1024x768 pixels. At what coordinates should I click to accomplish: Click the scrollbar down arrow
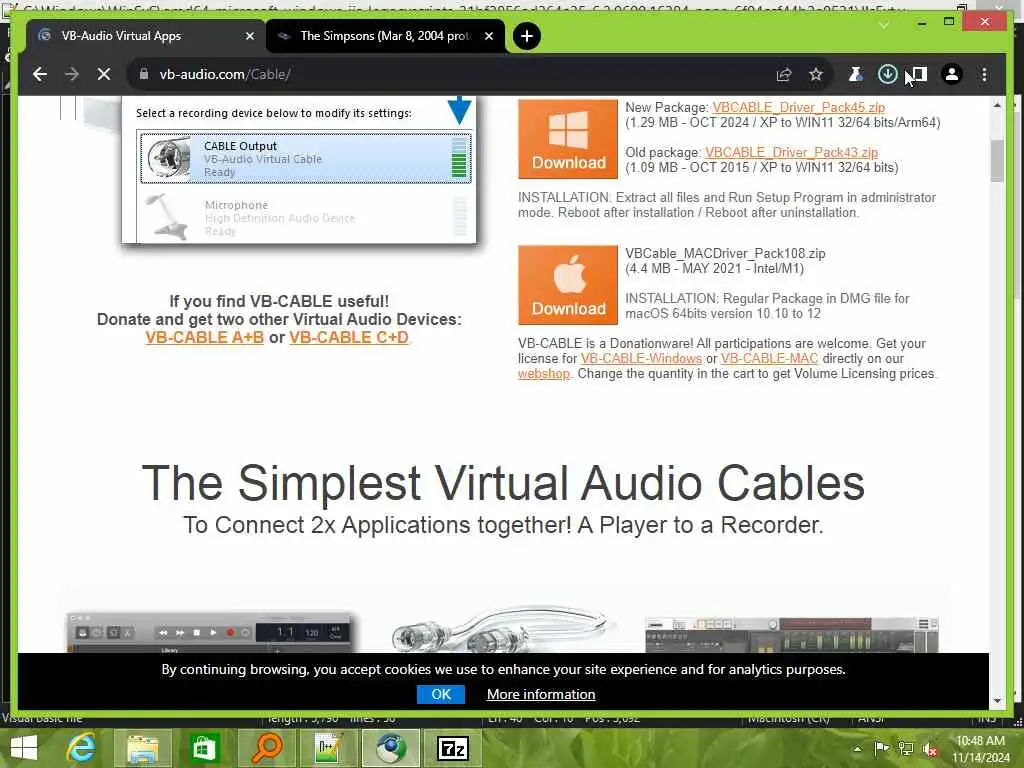[997, 701]
